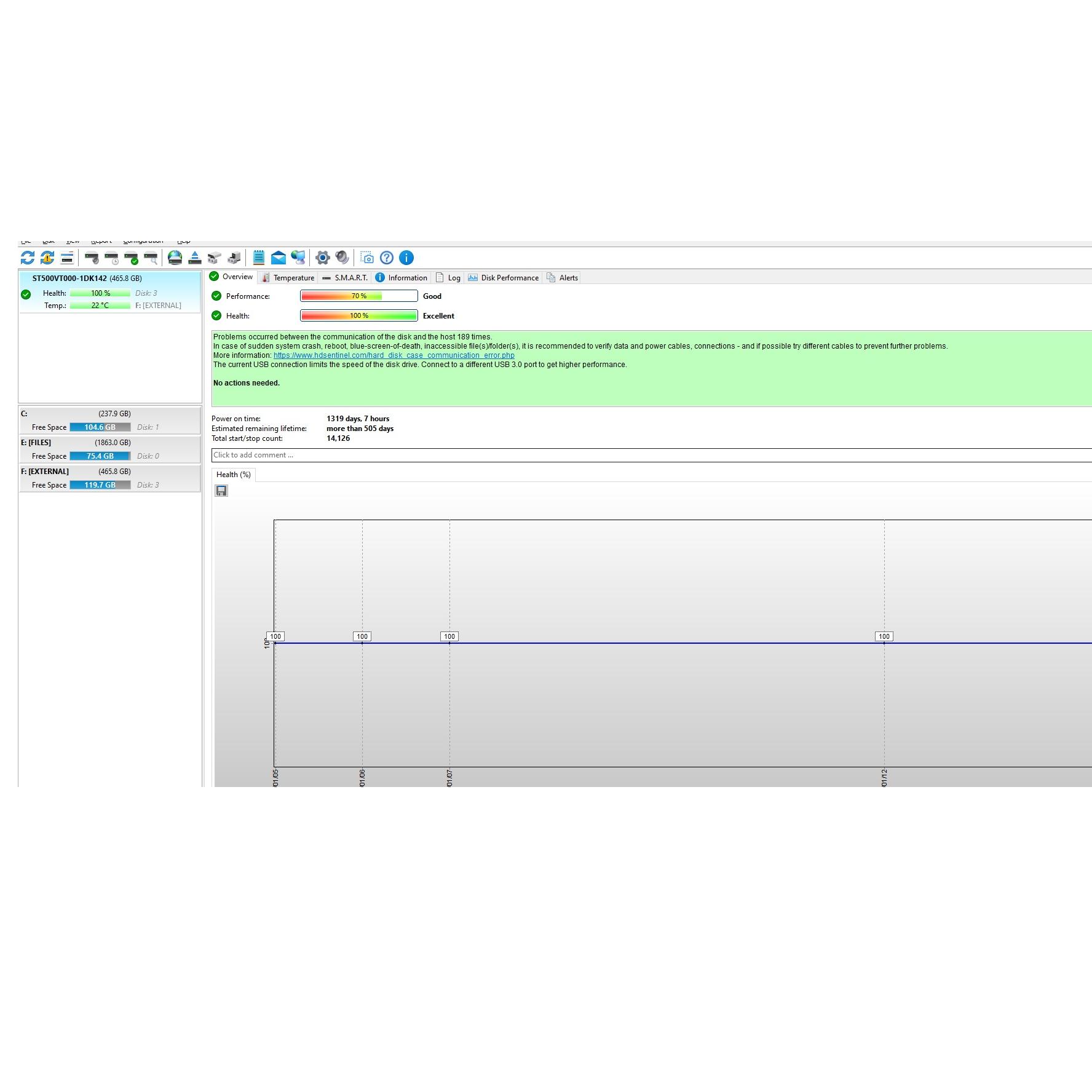Click the camera screenshot capture icon
1092x1092 pixels.
pos(367,258)
